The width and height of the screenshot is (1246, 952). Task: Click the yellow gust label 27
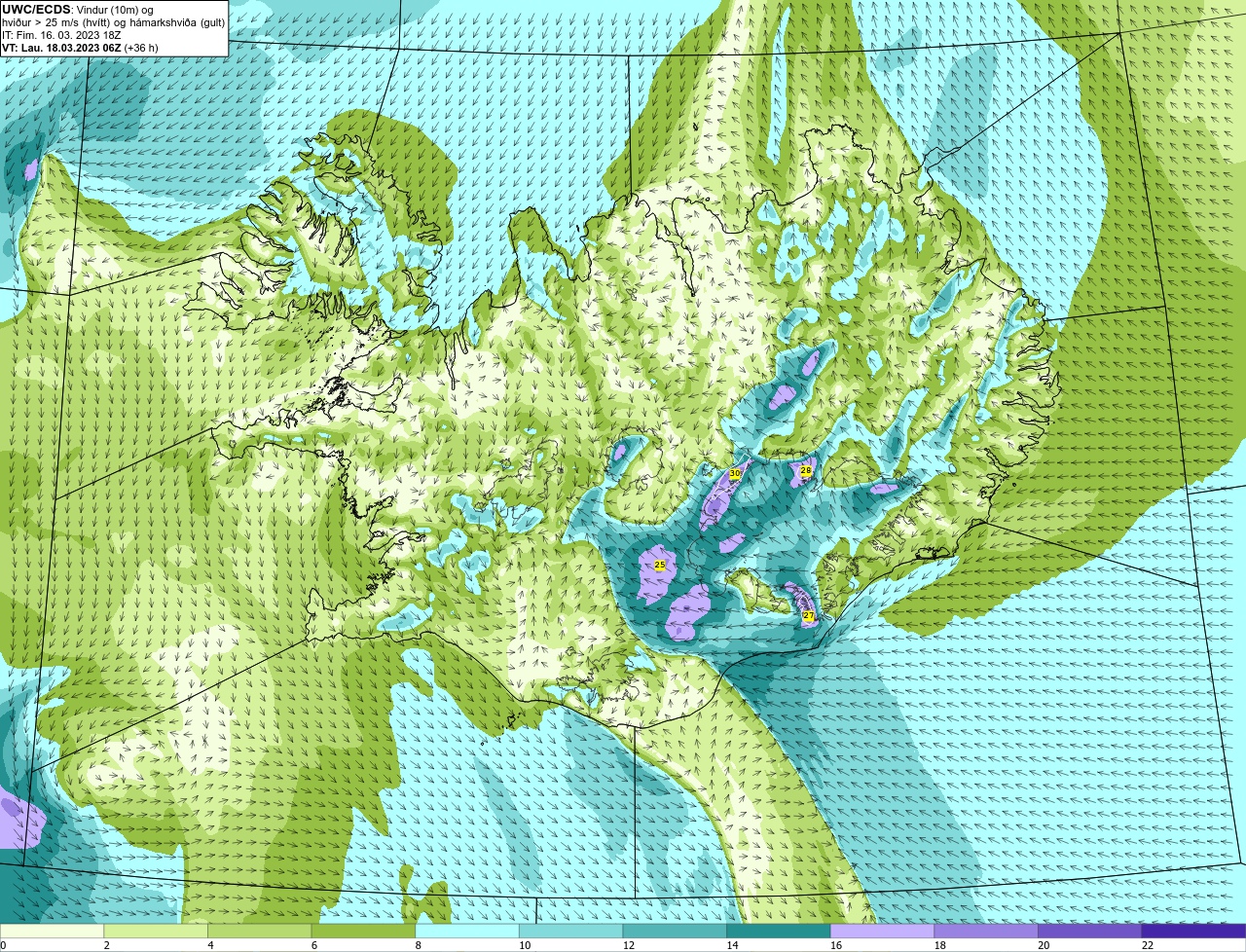coord(808,615)
